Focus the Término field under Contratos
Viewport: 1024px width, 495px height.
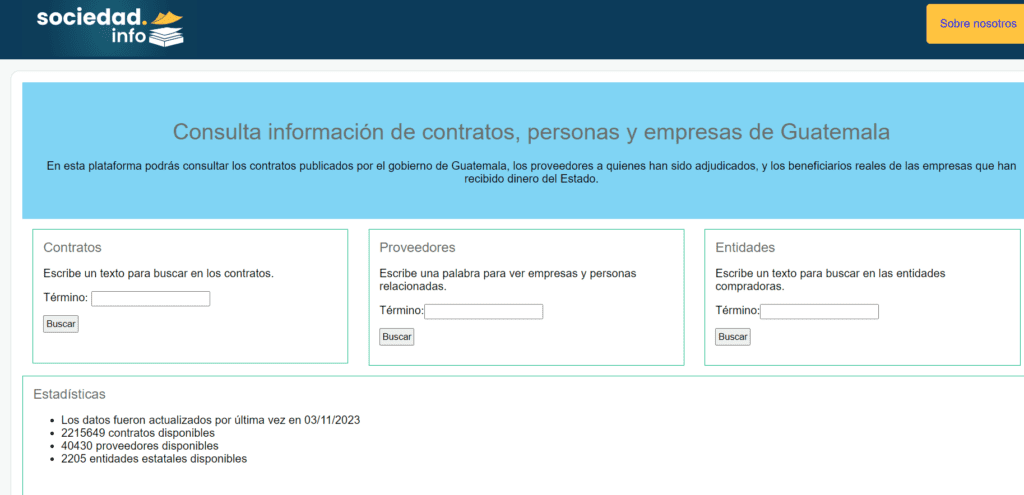click(x=150, y=299)
